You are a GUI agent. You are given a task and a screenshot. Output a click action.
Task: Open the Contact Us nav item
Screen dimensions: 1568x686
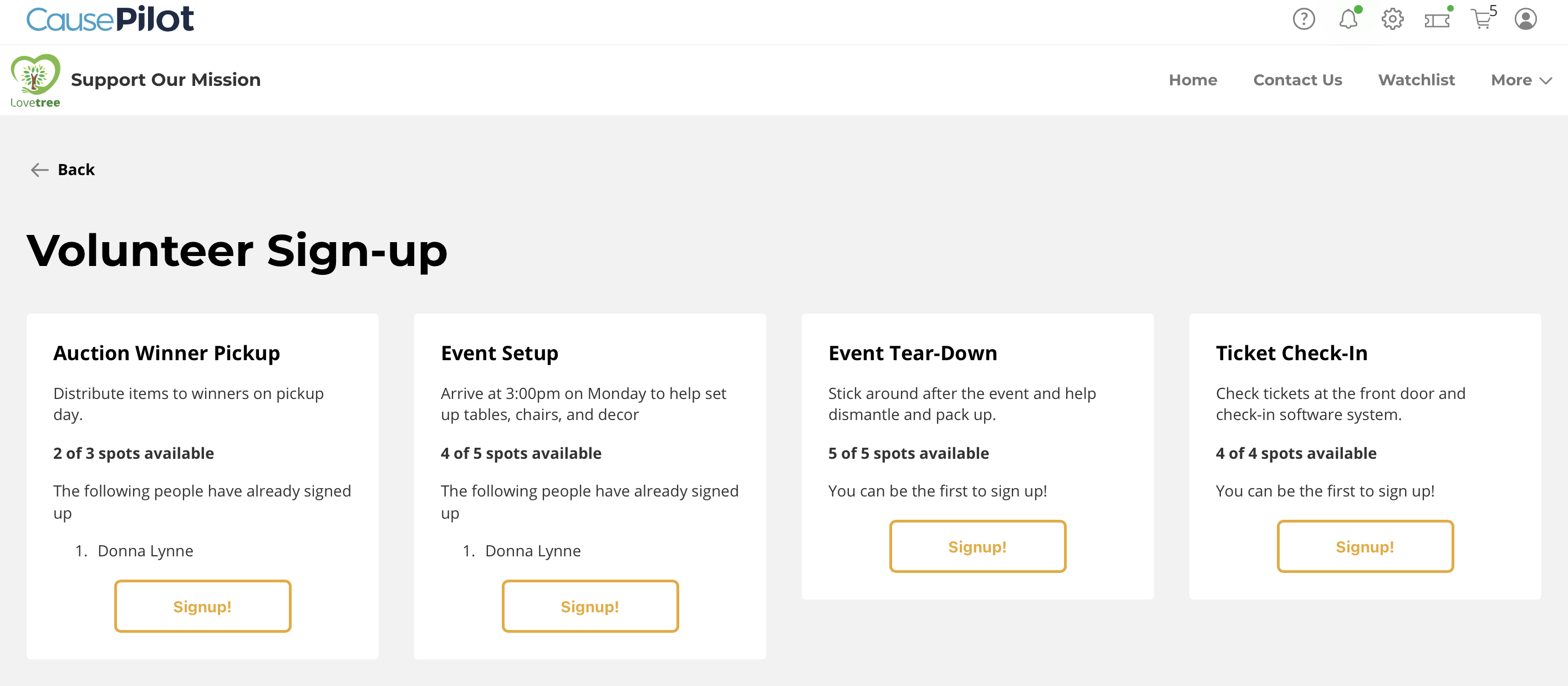(x=1297, y=80)
